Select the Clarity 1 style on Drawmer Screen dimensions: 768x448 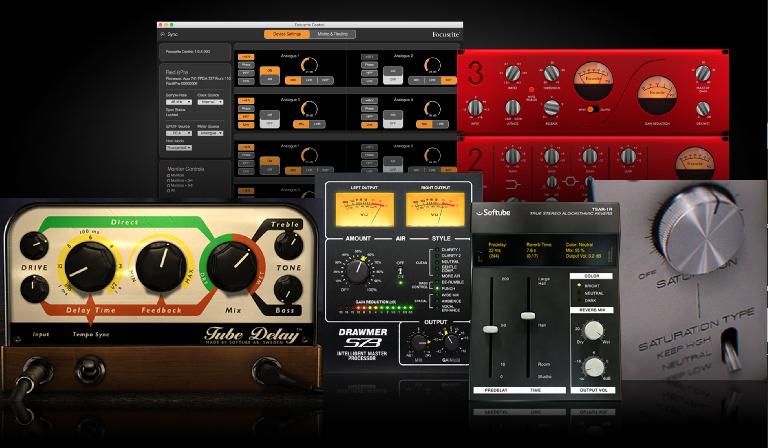[447, 250]
